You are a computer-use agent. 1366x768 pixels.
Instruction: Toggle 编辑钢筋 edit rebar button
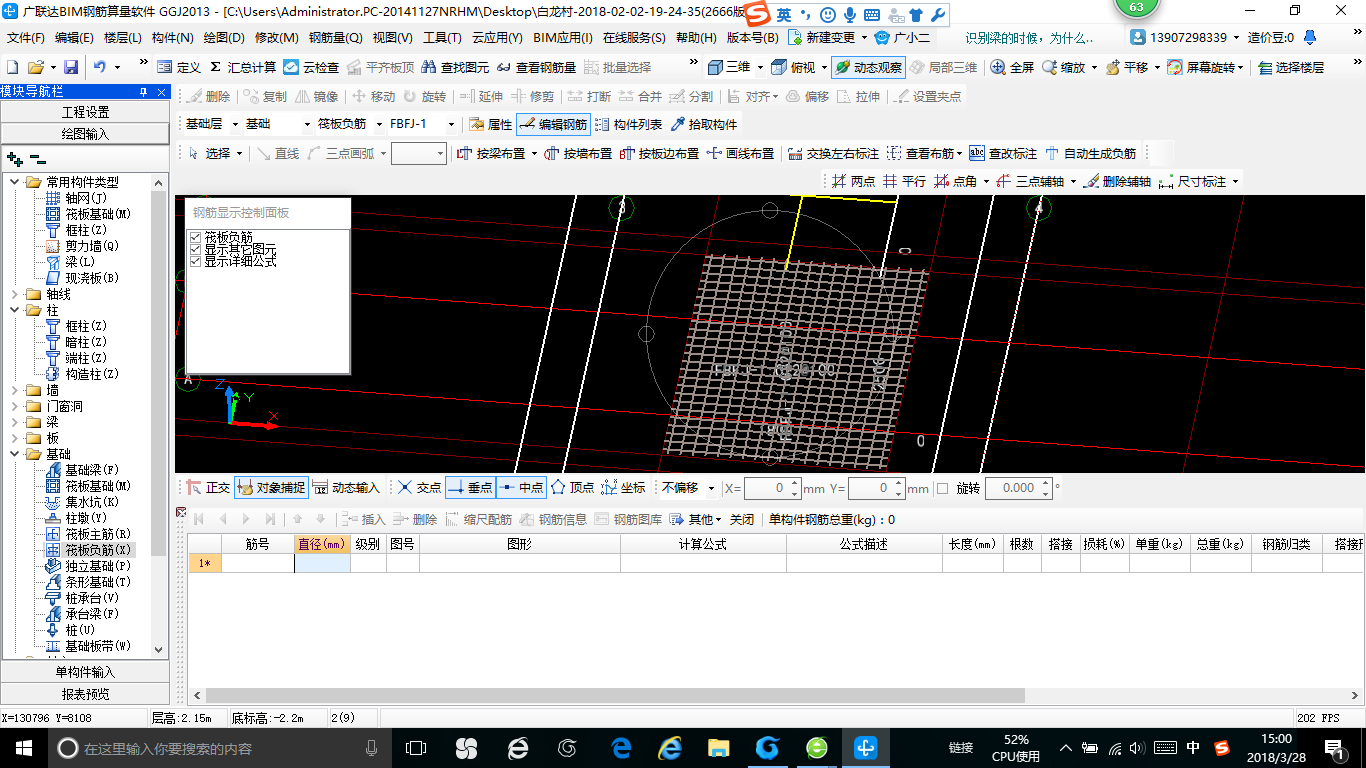[553, 124]
